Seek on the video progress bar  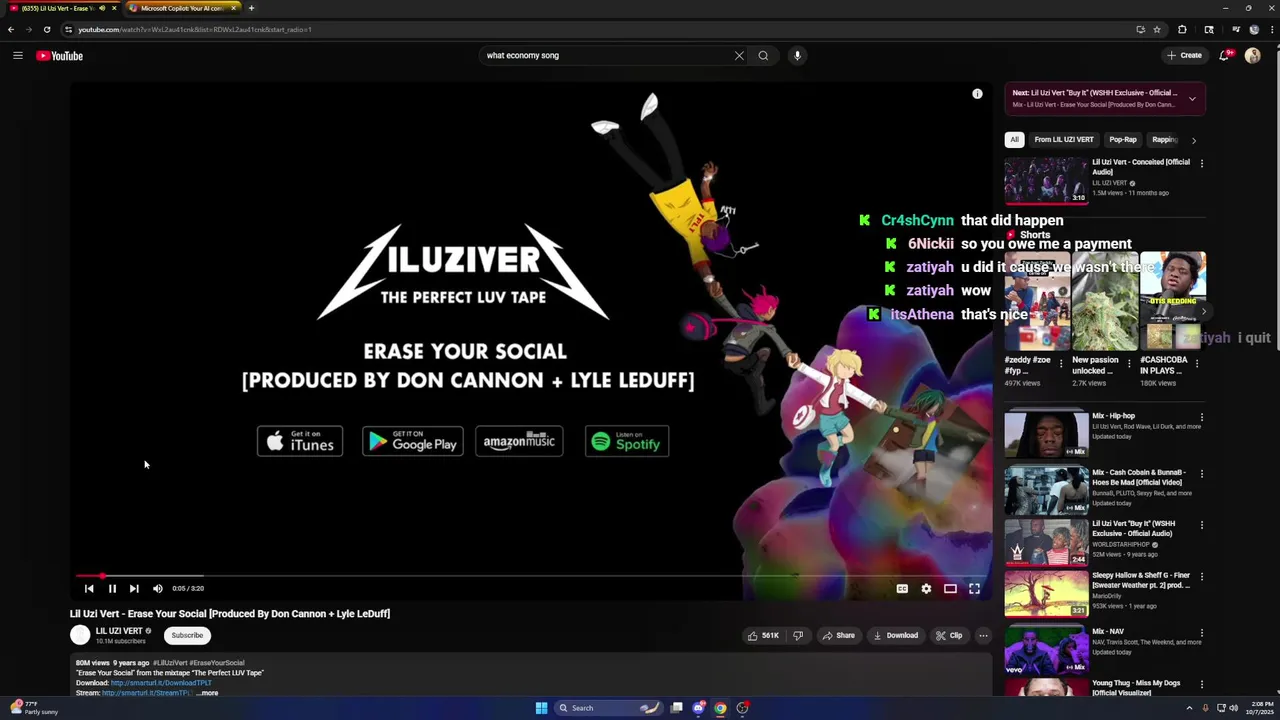click(x=531, y=576)
